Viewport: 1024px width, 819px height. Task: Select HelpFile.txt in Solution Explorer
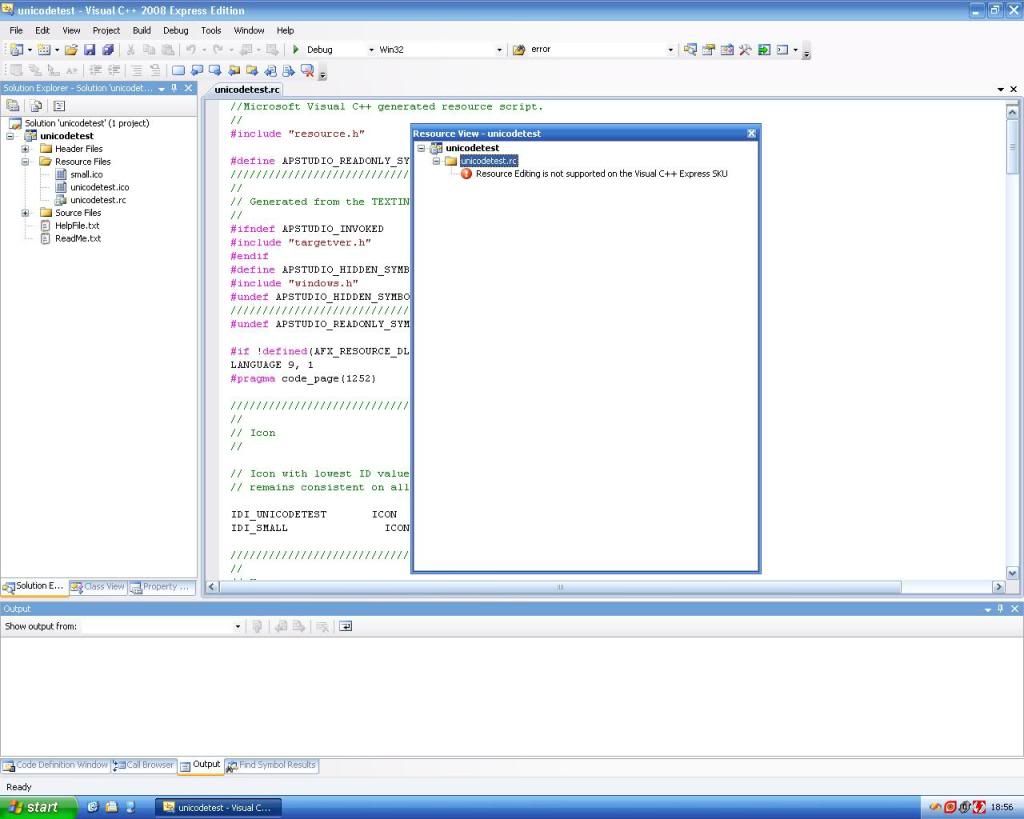pyautogui.click(x=77, y=226)
